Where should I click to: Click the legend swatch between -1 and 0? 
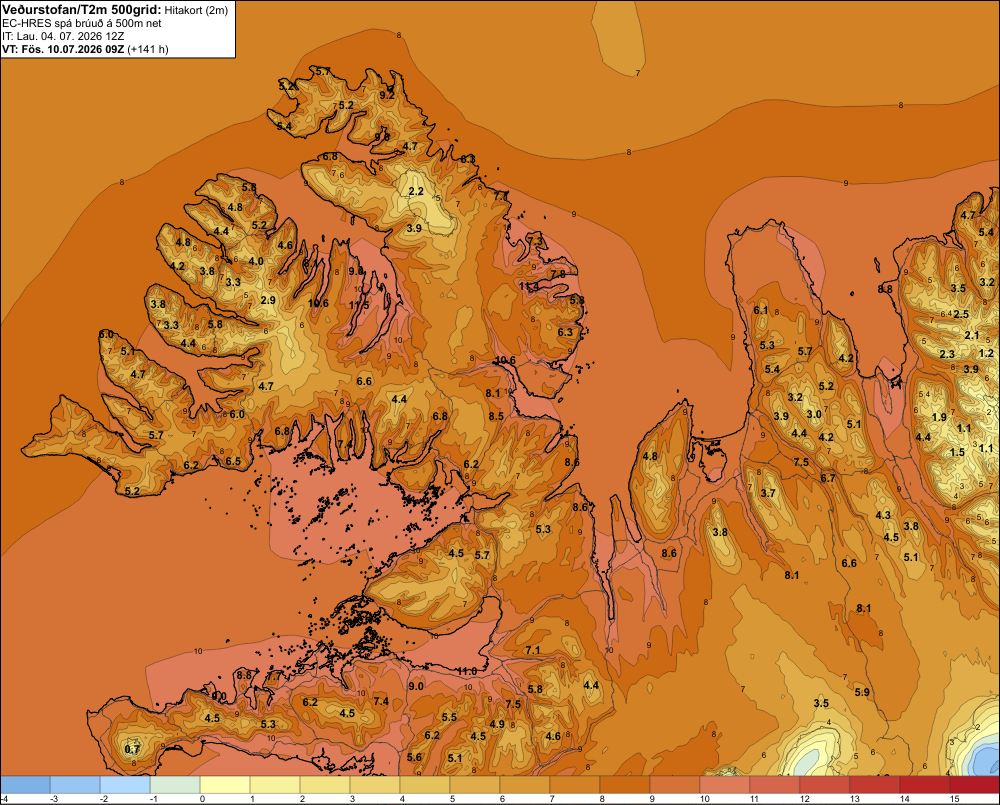click(175, 785)
